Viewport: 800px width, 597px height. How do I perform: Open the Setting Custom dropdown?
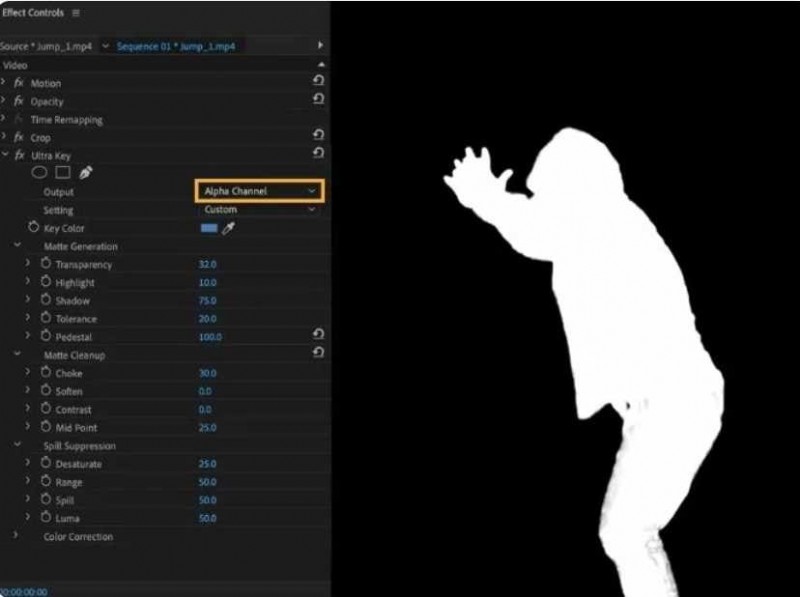(x=258, y=210)
